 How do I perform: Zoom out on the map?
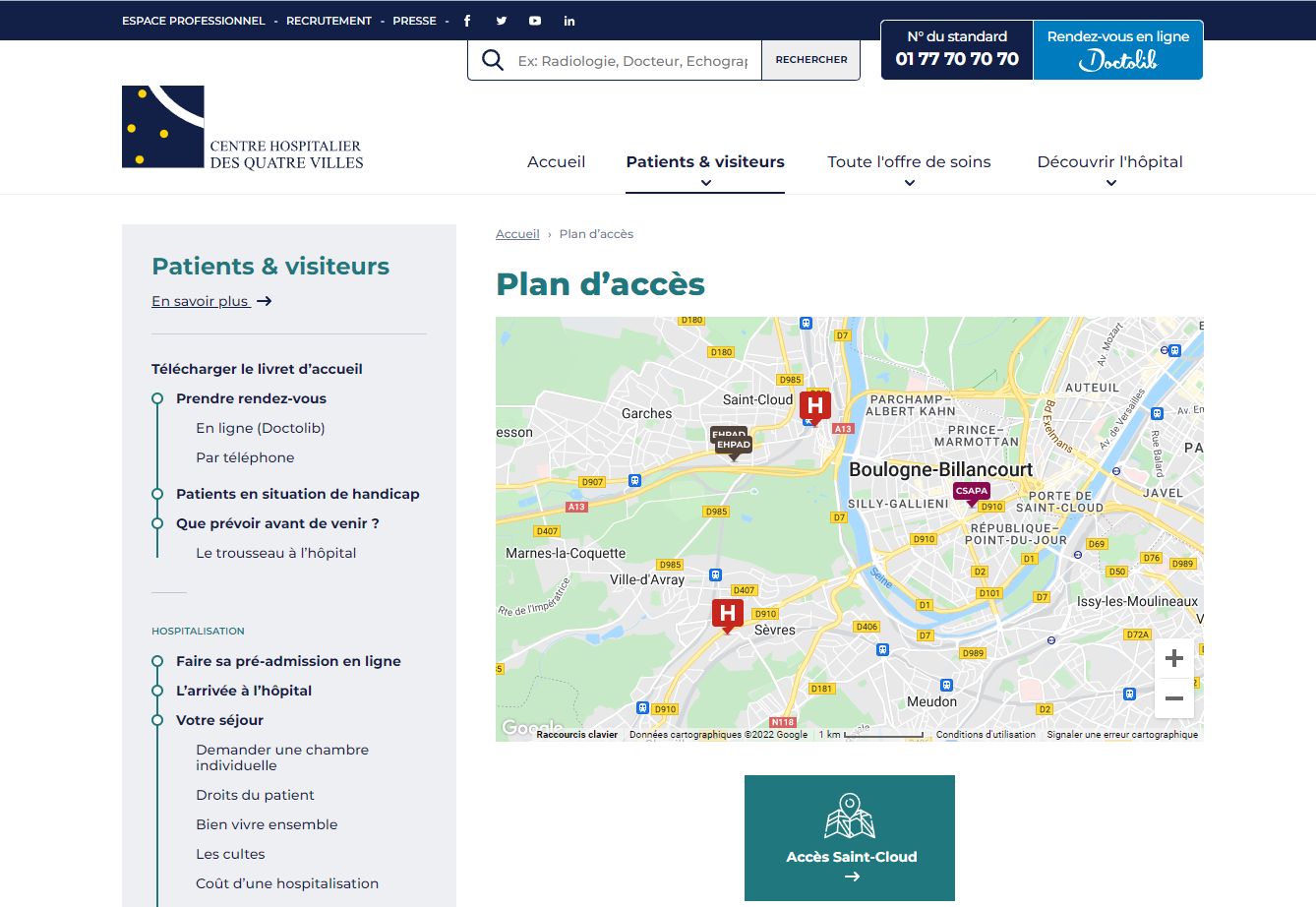tap(1173, 698)
